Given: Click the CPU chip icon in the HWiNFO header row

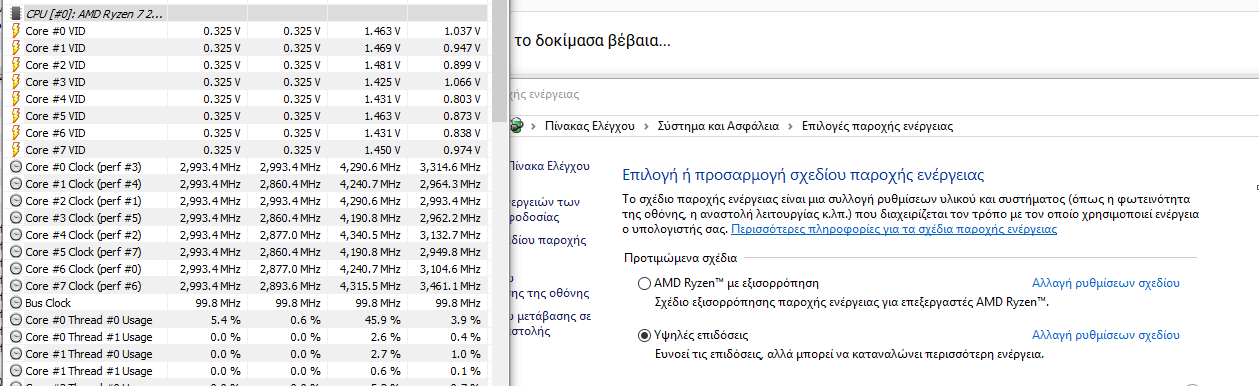Looking at the screenshot, I should pos(16,14).
